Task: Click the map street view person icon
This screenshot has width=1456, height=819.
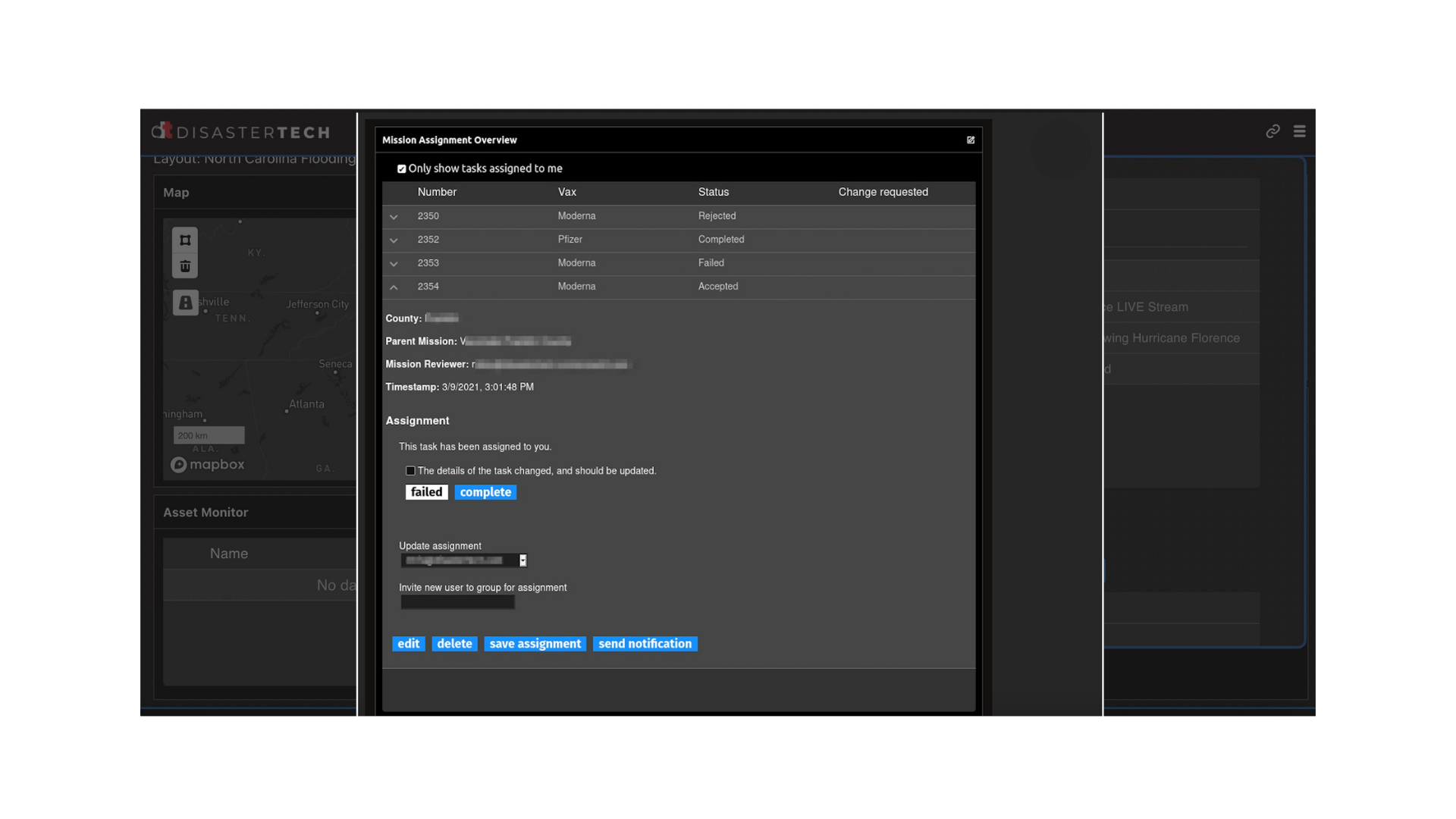Action: (x=185, y=303)
